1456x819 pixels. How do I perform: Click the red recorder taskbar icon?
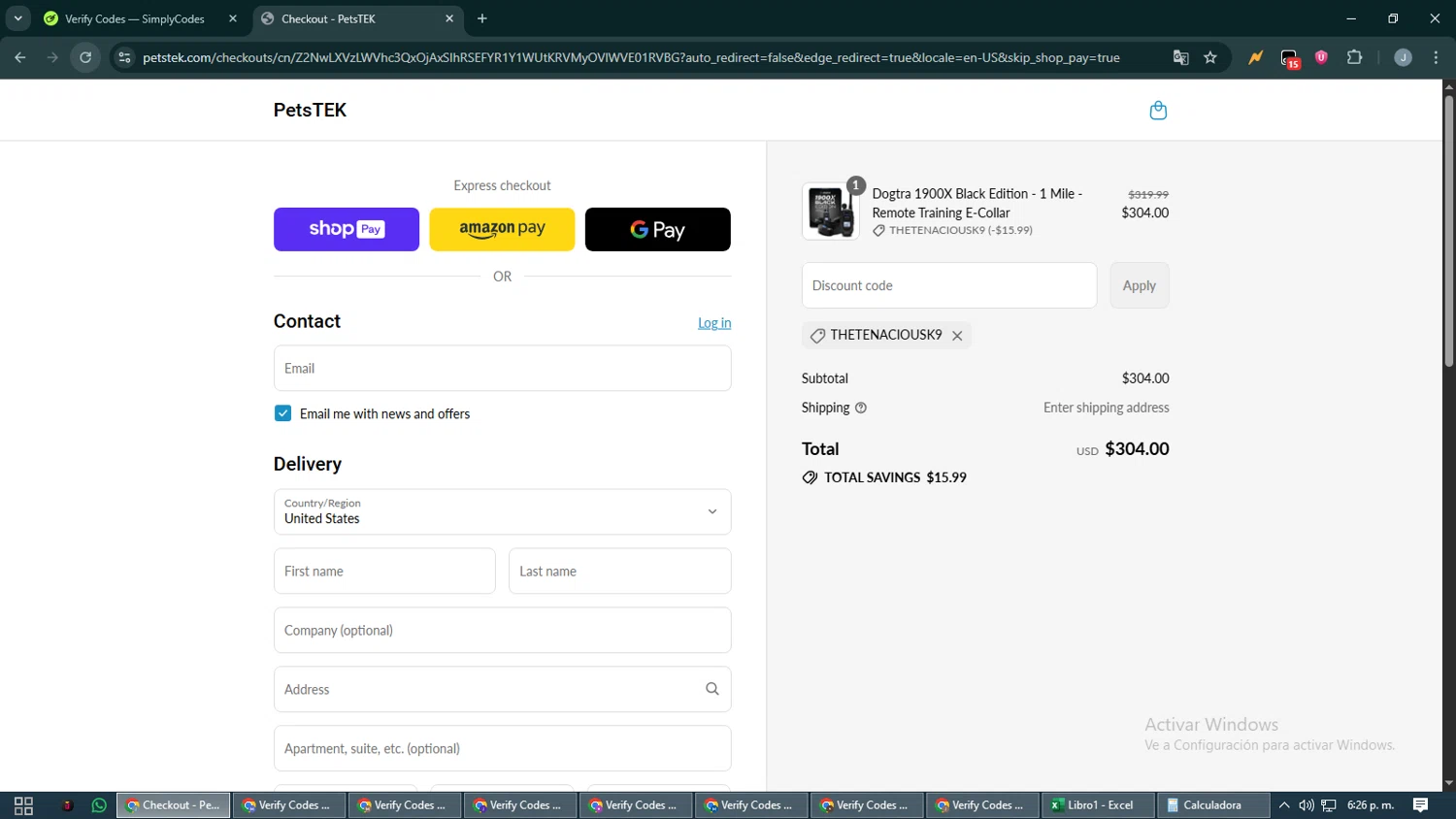[68, 805]
